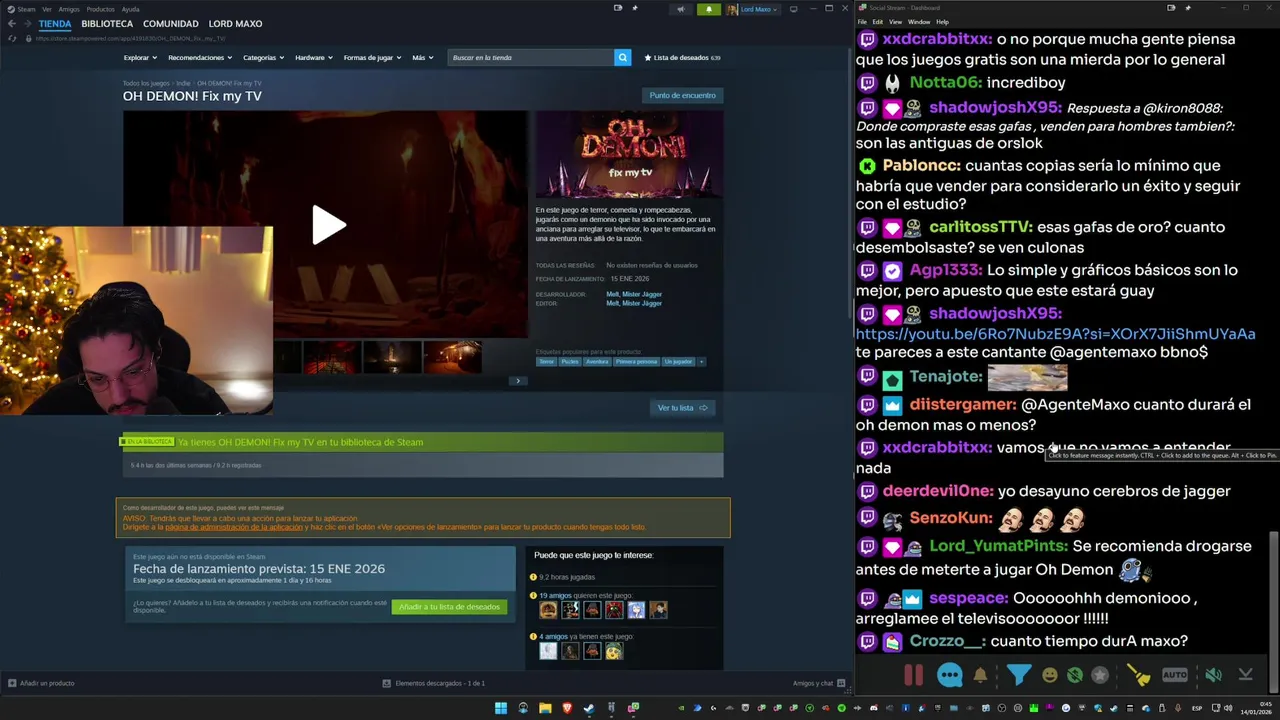This screenshot has width=1280, height=720.
Task: Click Añadir a tu lista de deseados button
Action: point(449,607)
